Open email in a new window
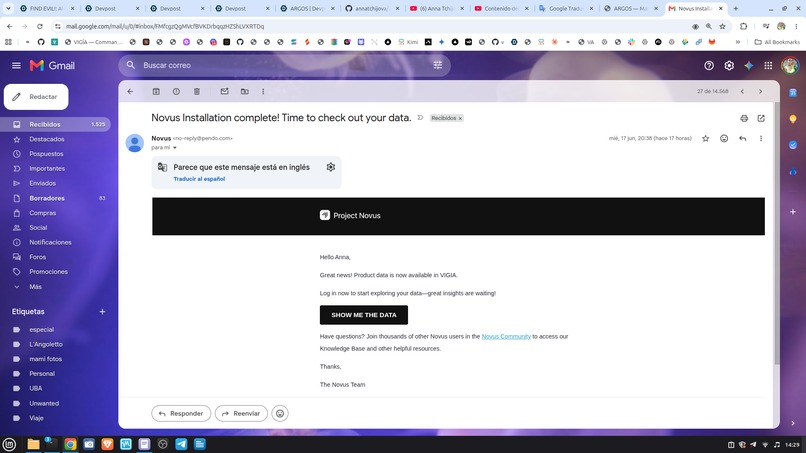Viewport: 806px width, 453px height. point(761,118)
